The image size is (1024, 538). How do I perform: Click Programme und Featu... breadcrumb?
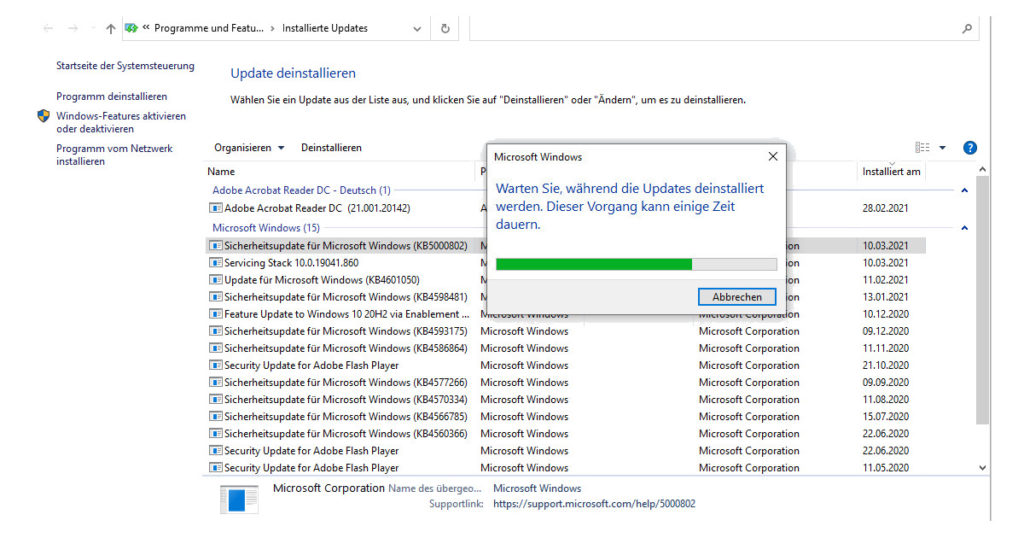208,28
